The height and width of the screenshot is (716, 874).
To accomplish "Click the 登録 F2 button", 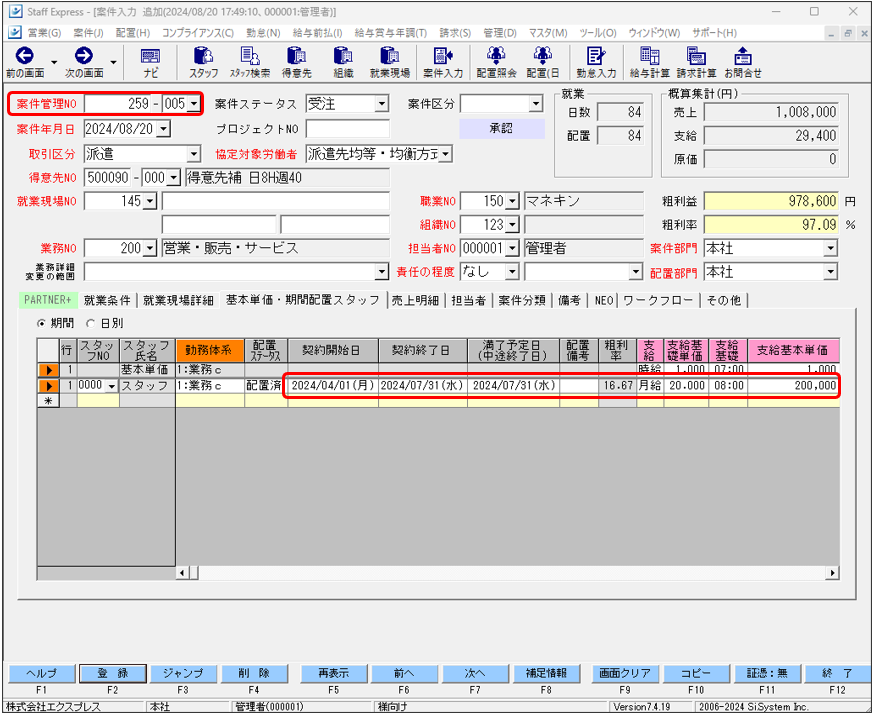I will pyautogui.click(x=113, y=674).
